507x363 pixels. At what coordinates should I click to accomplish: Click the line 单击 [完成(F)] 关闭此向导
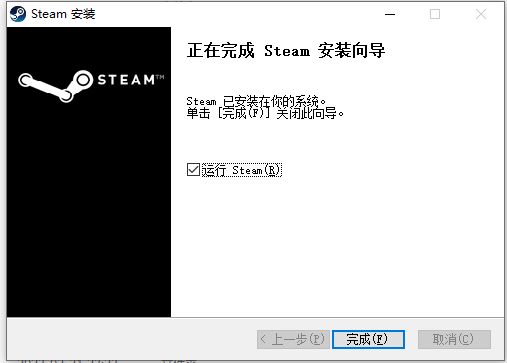click(265, 113)
